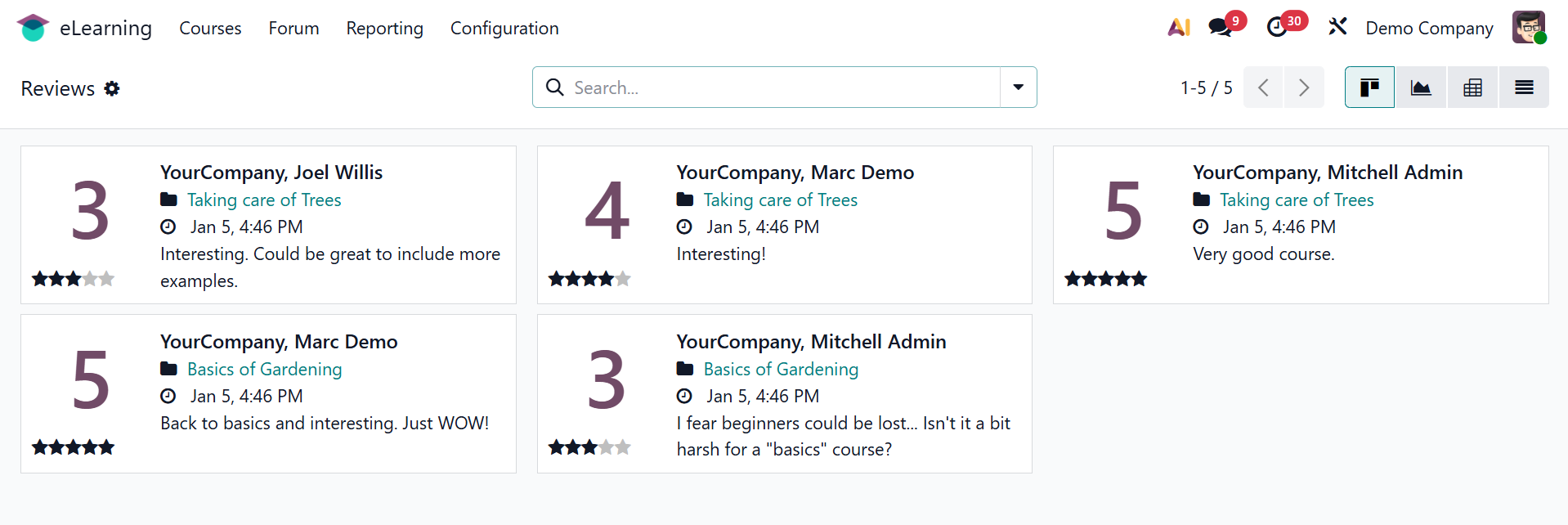
Task: Open the Demo Company switcher
Action: [x=1429, y=28]
